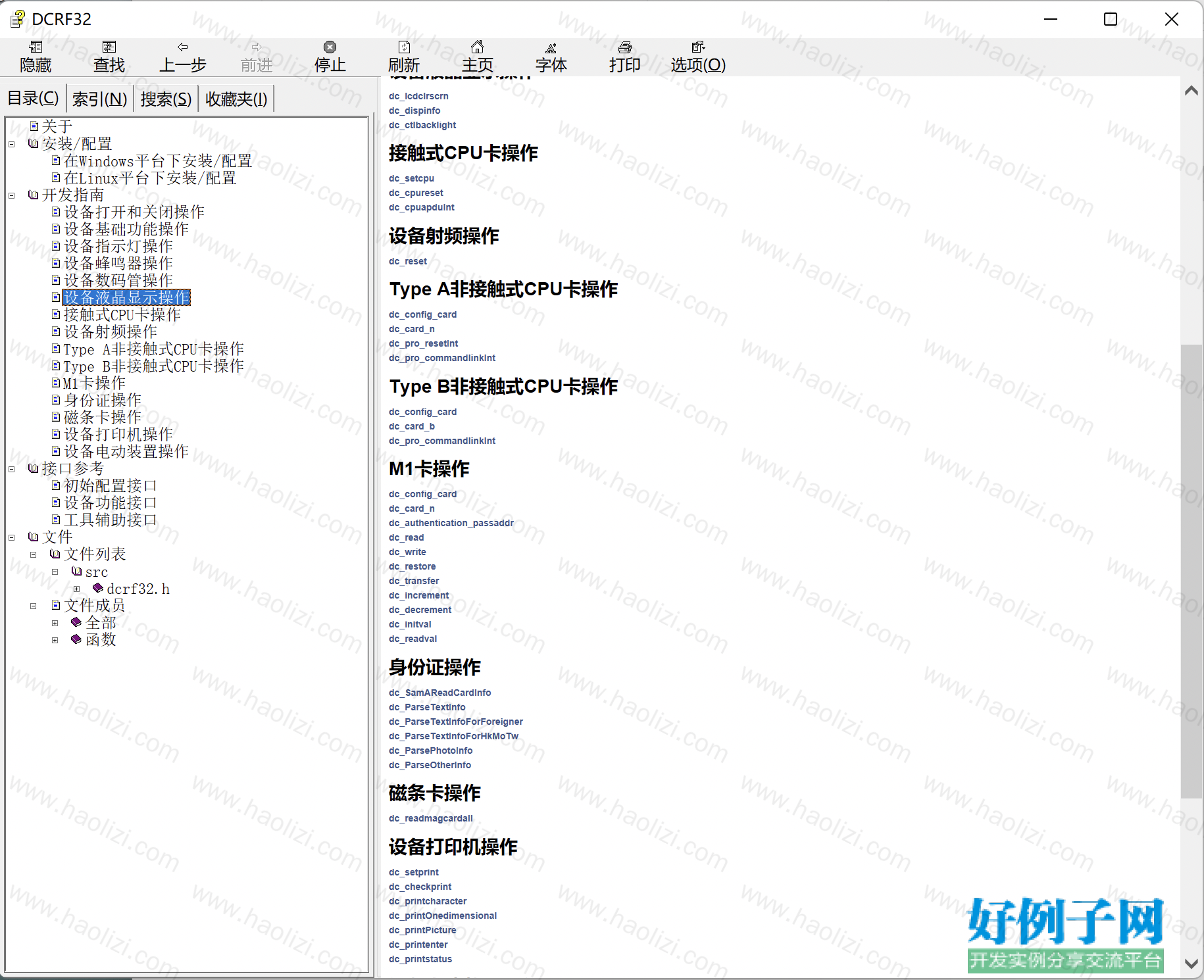This screenshot has width=1204, height=980.
Task: Open the dc_ctlbacklight link
Action: click(x=422, y=125)
